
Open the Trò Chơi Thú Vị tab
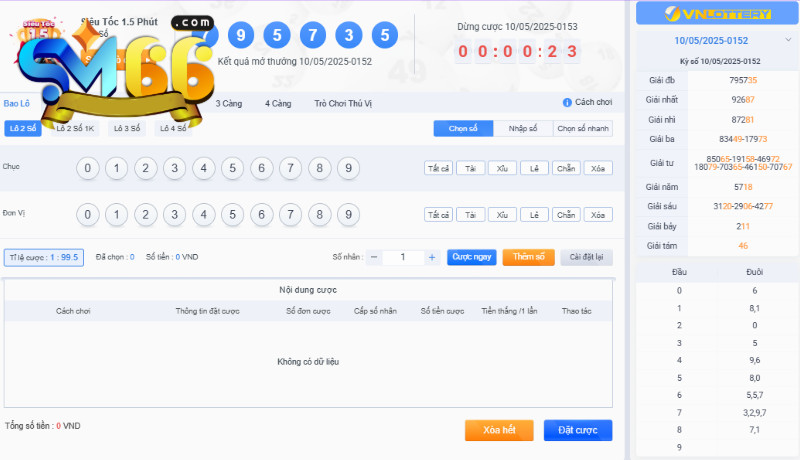tap(343, 104)
